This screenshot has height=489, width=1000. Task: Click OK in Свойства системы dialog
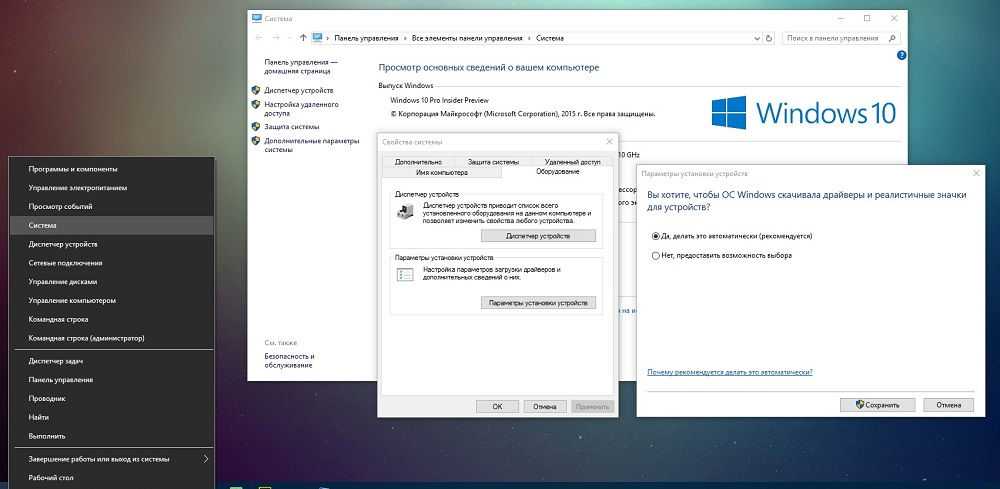pos(497,406)
